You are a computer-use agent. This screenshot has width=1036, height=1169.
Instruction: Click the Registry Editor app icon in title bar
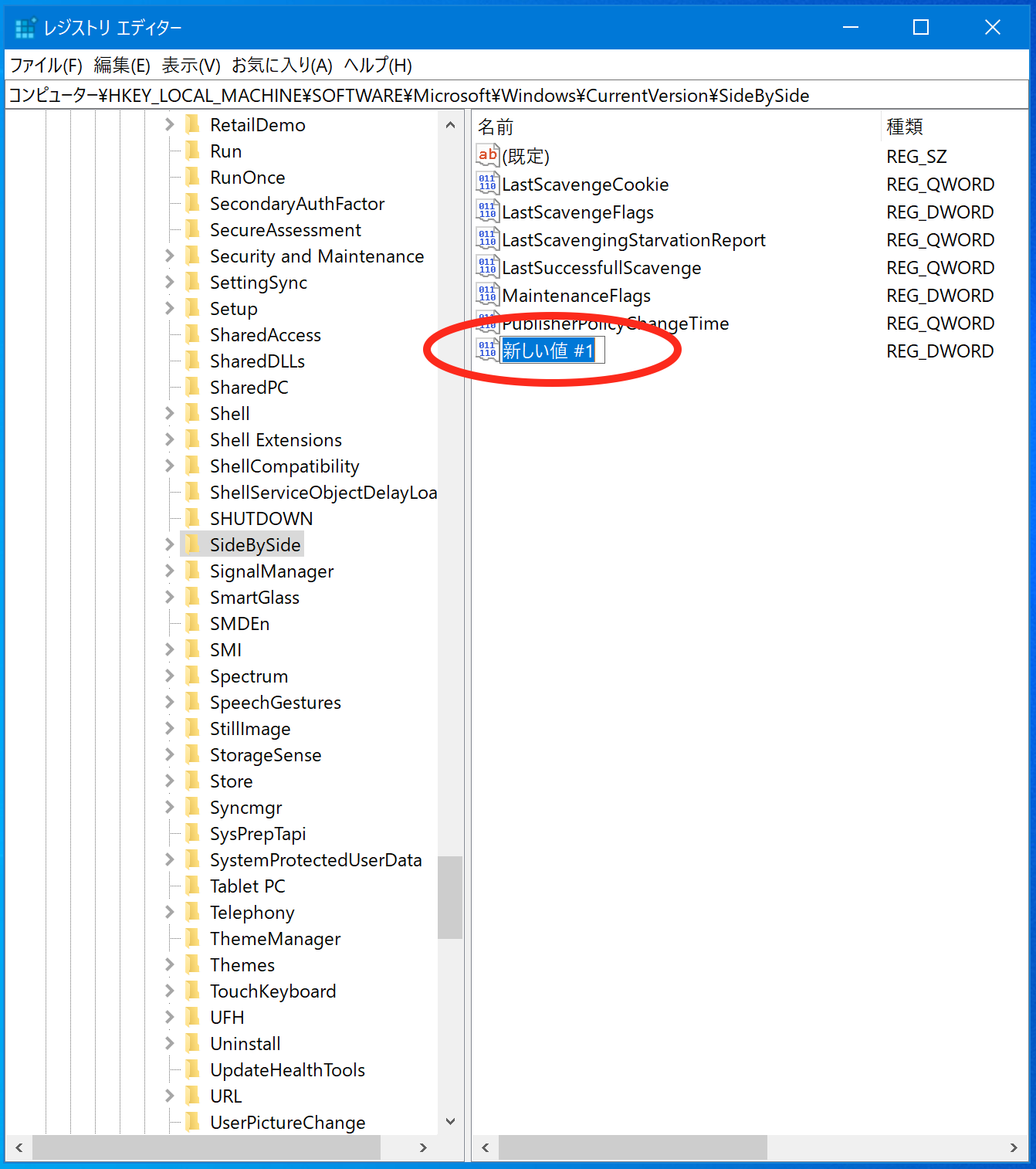pyautogui.click(x=25, y=28)
